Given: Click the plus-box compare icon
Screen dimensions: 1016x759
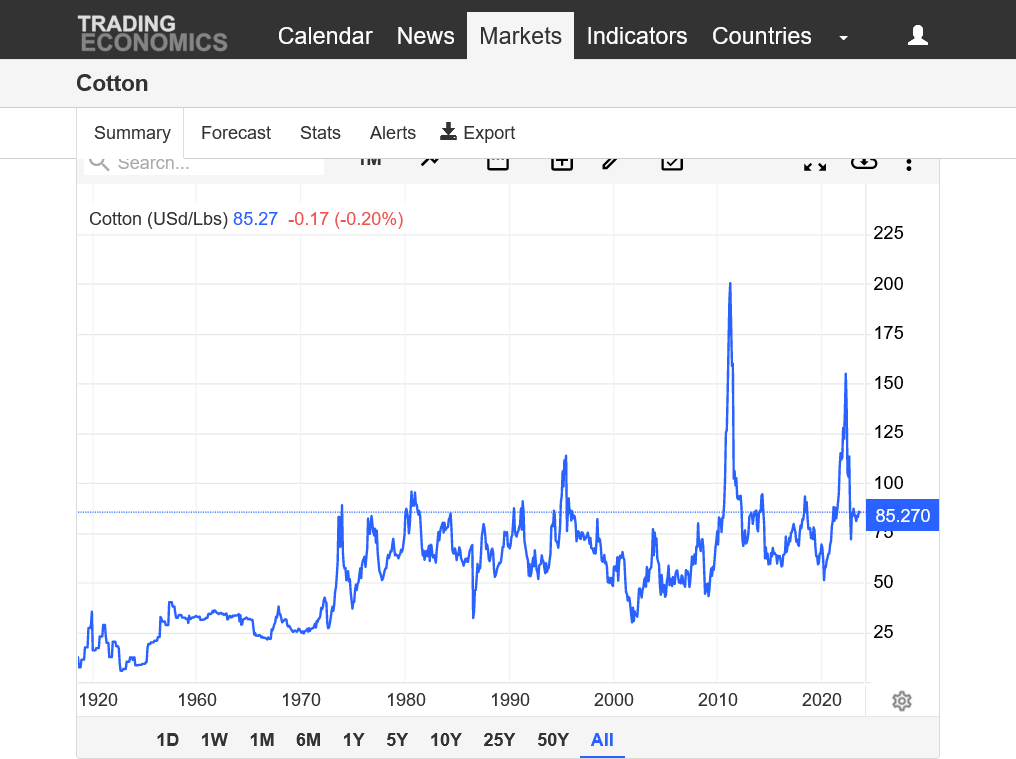Looking at the screenshot, I should tap(562, 163).
